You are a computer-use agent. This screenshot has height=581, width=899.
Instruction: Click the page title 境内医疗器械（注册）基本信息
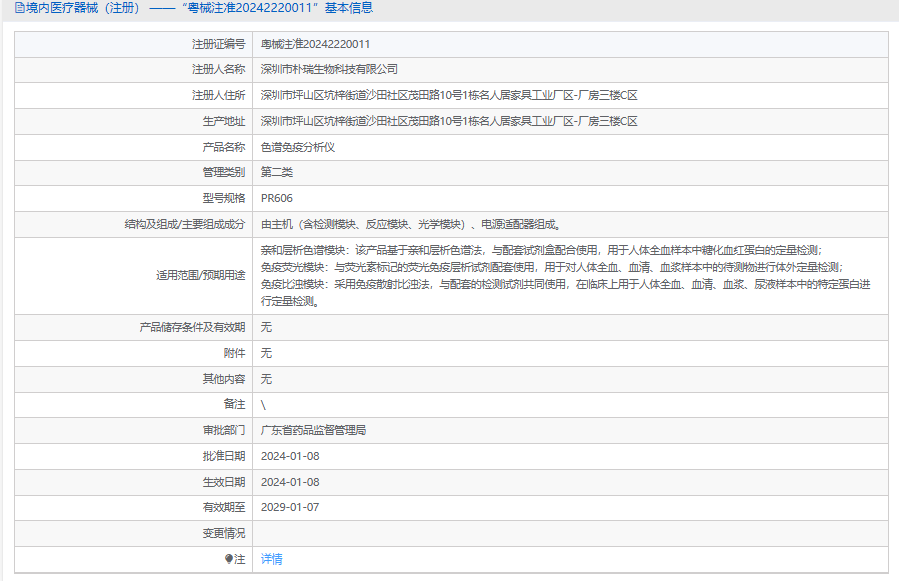200,8
